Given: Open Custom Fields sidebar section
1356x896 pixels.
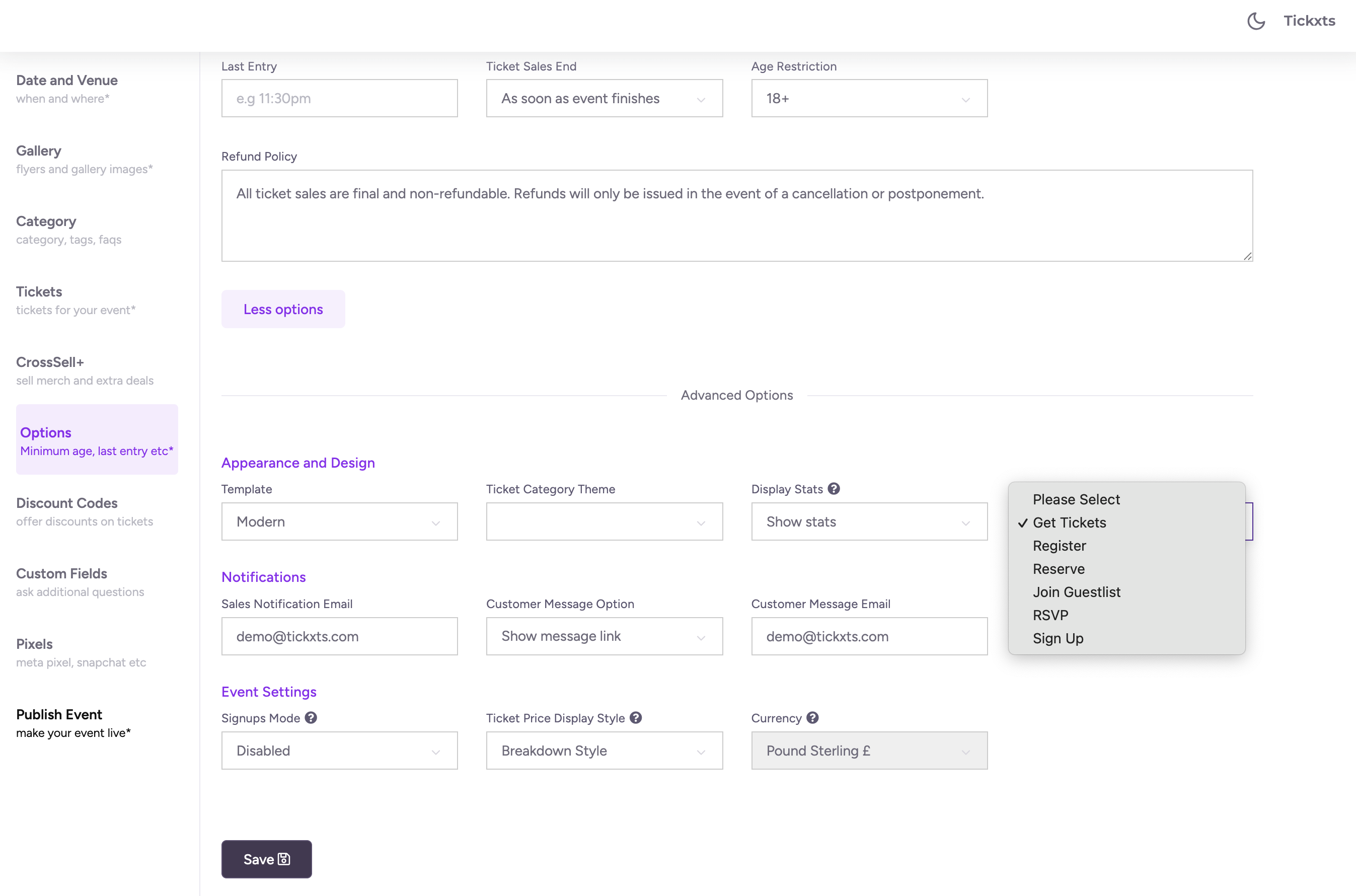Looking at the screenshot, I should click(62, 581).
